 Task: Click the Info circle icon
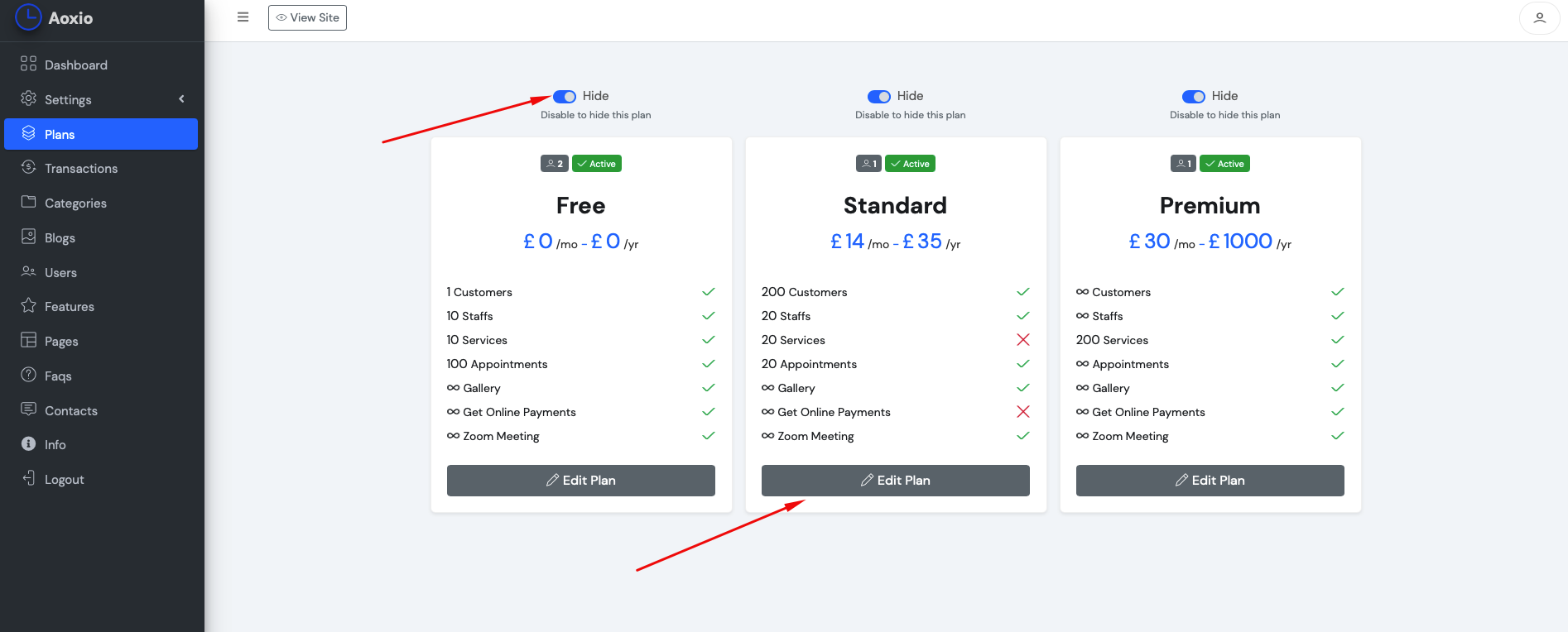(x=29, y=443)
